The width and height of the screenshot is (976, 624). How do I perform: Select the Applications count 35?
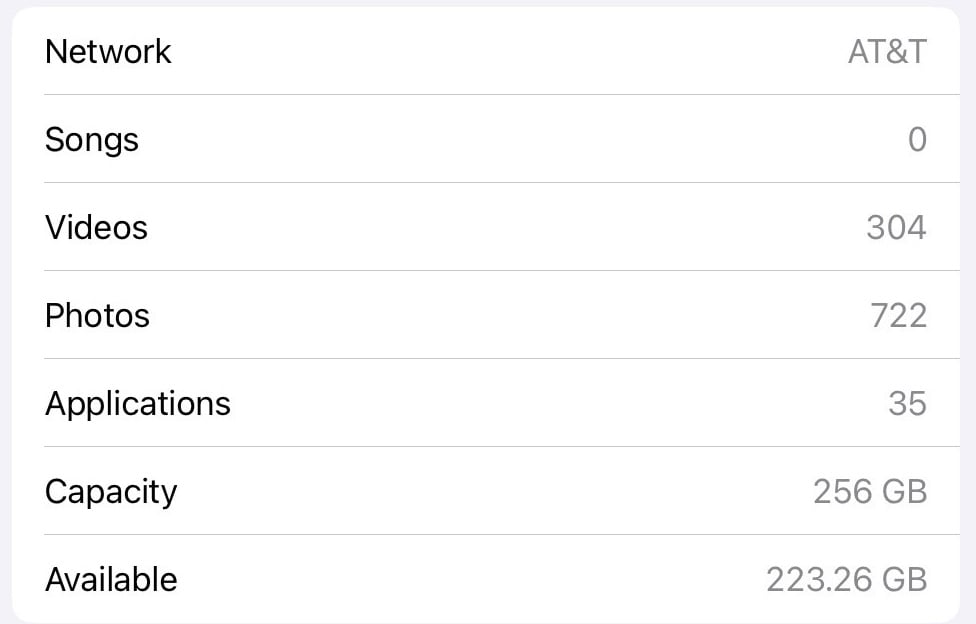(907, 404)
